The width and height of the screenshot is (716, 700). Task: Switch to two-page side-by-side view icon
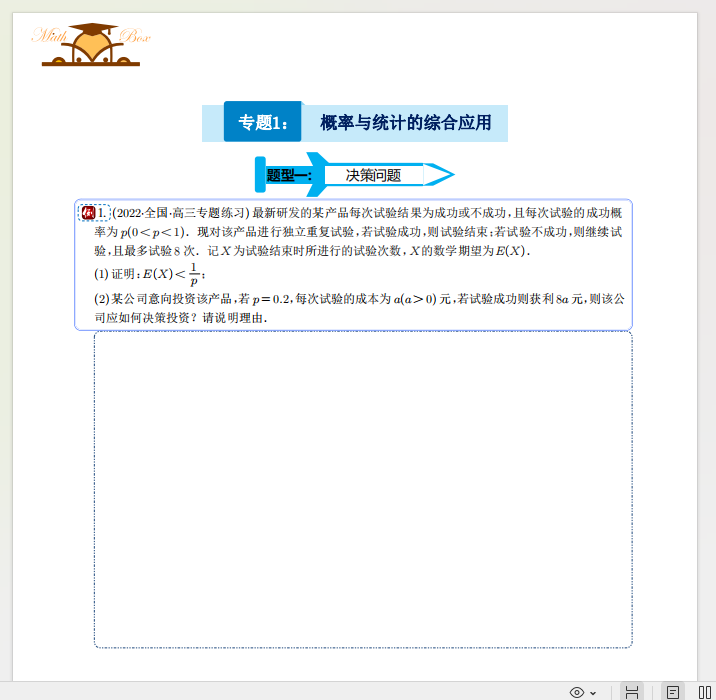(x=704, y=692)
